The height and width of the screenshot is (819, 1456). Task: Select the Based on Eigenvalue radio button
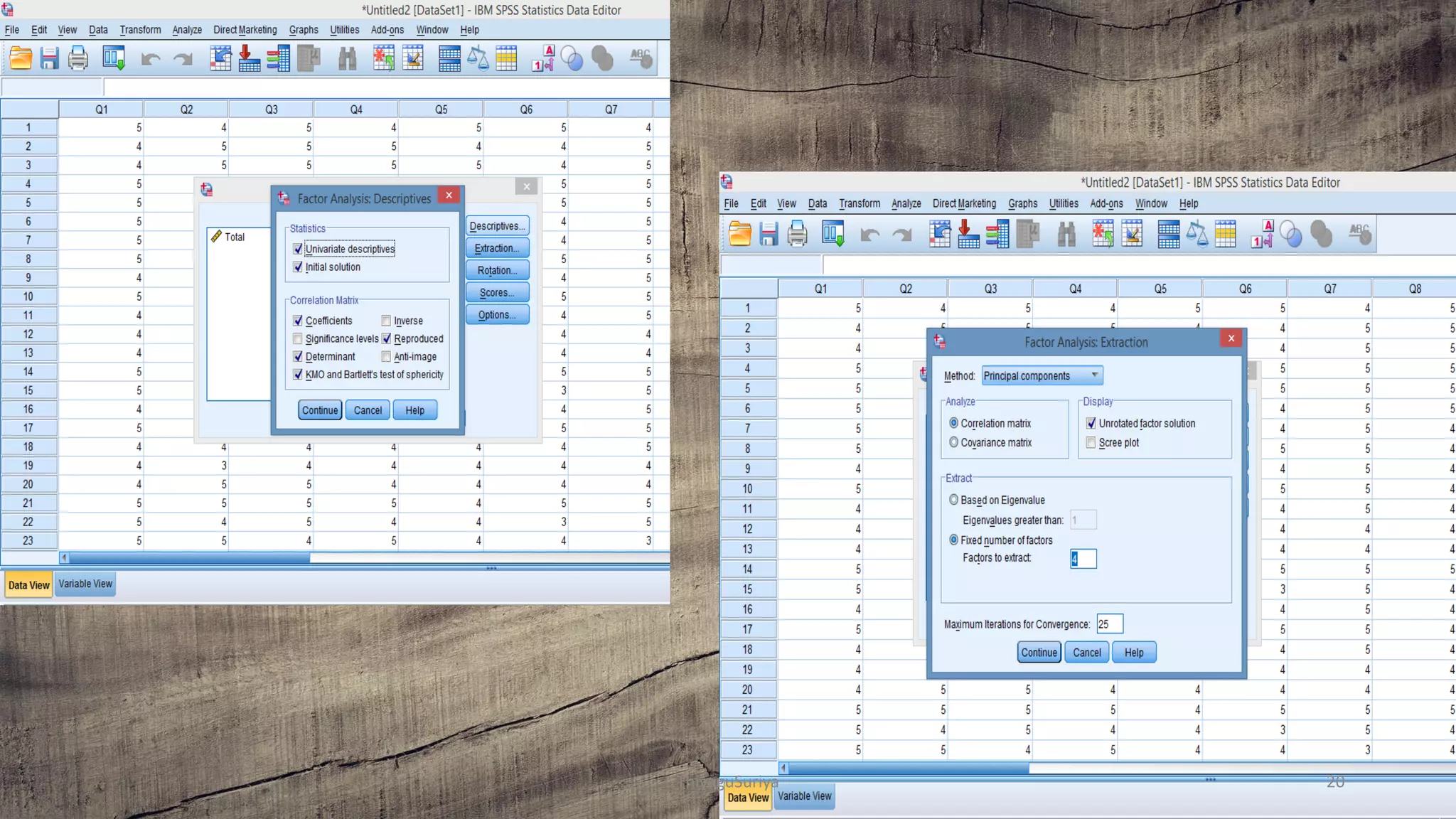pyautogui.click(x=953, y=500)
